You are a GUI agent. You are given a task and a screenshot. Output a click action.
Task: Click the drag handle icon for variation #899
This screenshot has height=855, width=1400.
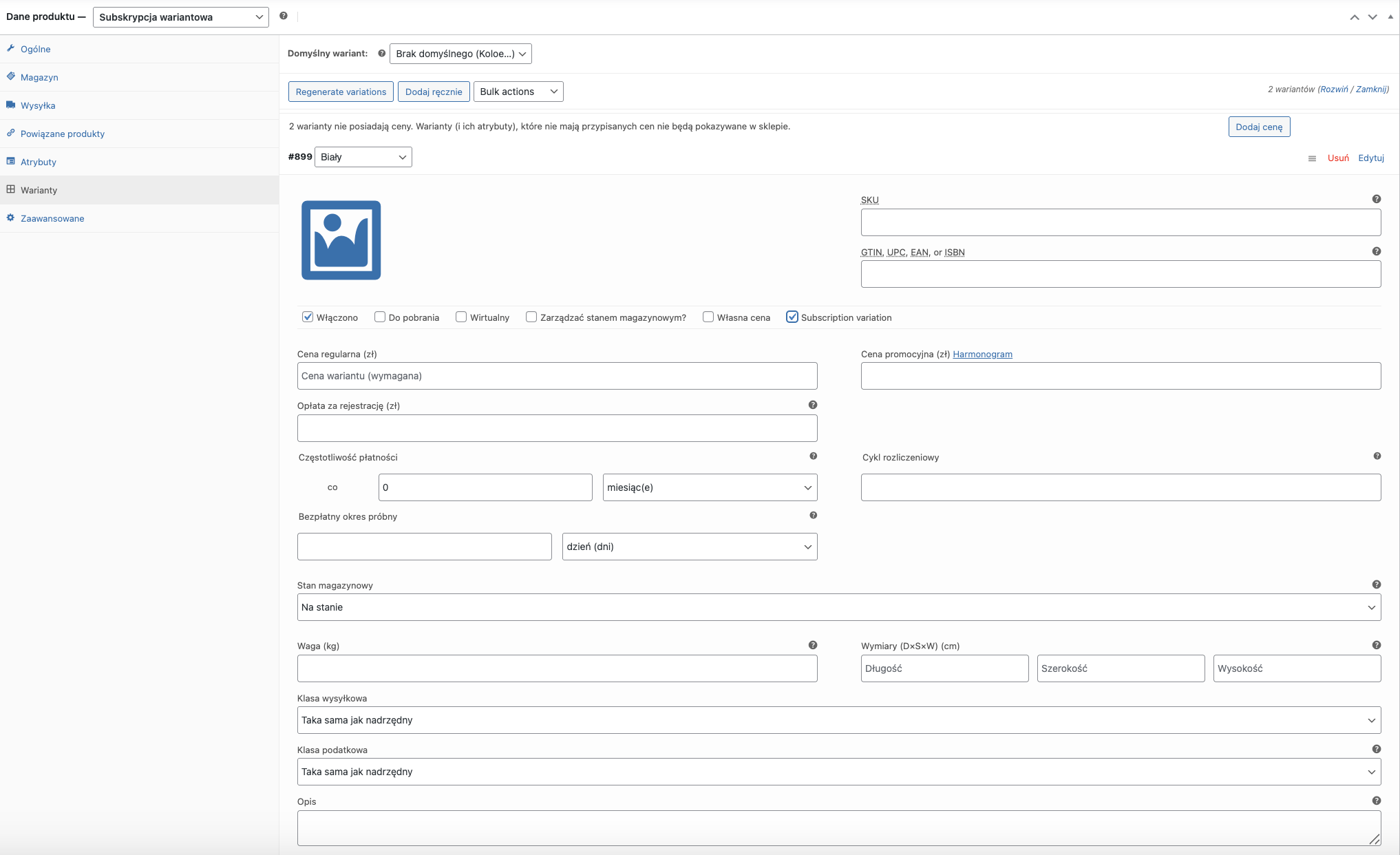(1312, 158)
